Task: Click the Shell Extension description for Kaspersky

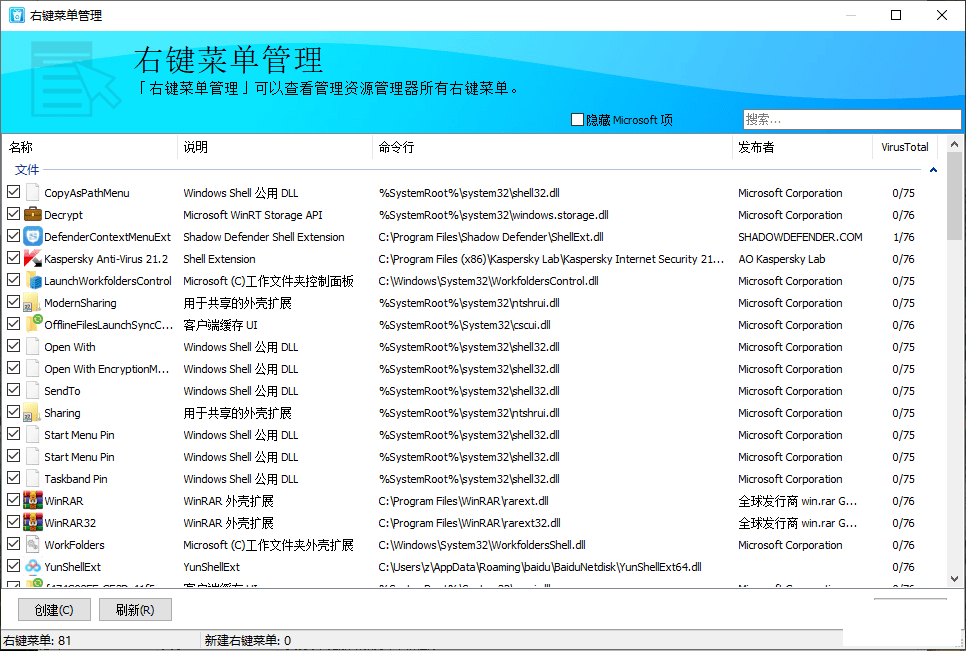Action: coord(219,259)
